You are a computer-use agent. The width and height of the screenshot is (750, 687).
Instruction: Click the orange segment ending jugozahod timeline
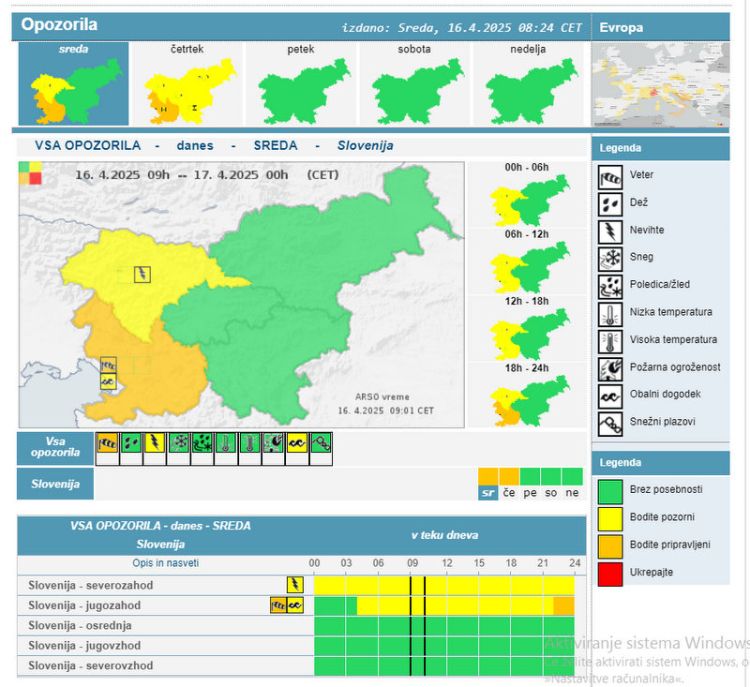(x=564, y=606)
